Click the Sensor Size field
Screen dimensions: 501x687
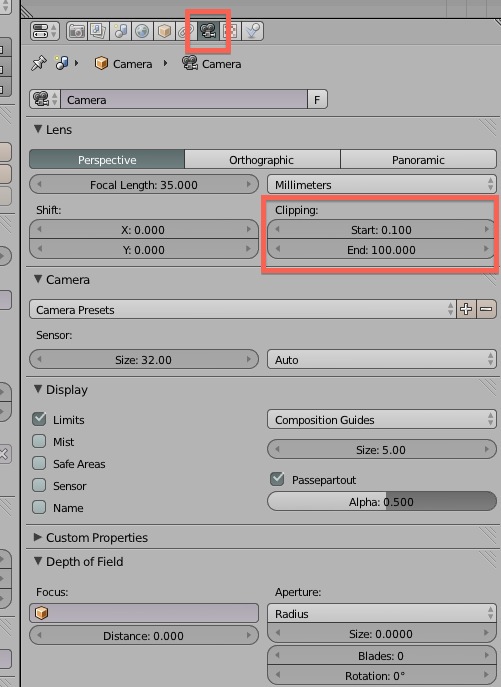[x=144, y=360]
